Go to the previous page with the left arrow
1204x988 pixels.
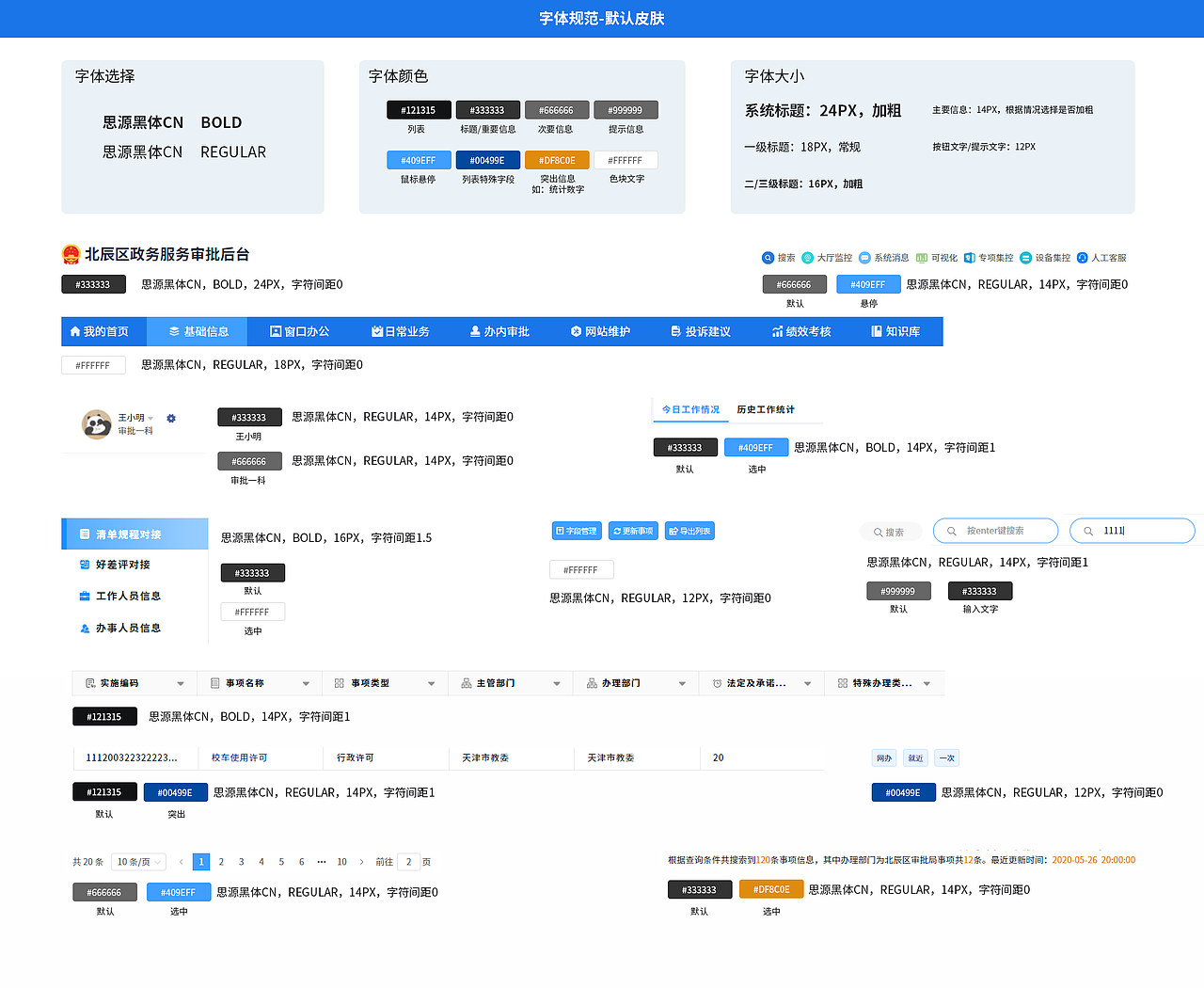pos(181,862)
